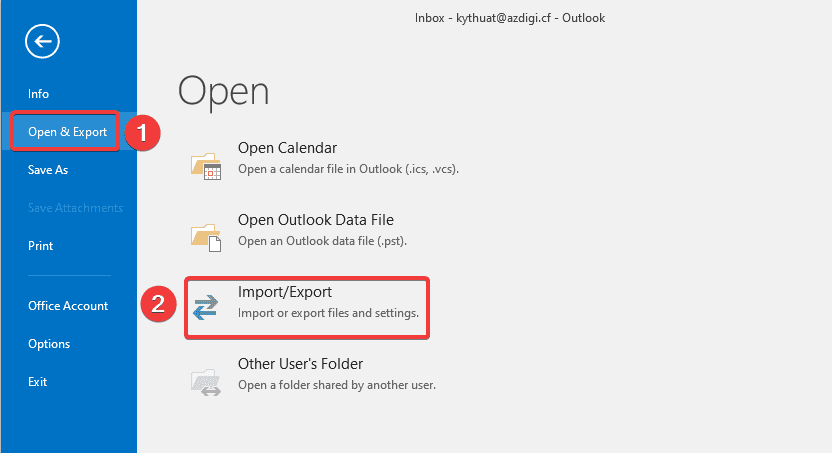Select Open & Export in sidebar
The width and height of the screenshot is (832, 453).
(67, 132)
